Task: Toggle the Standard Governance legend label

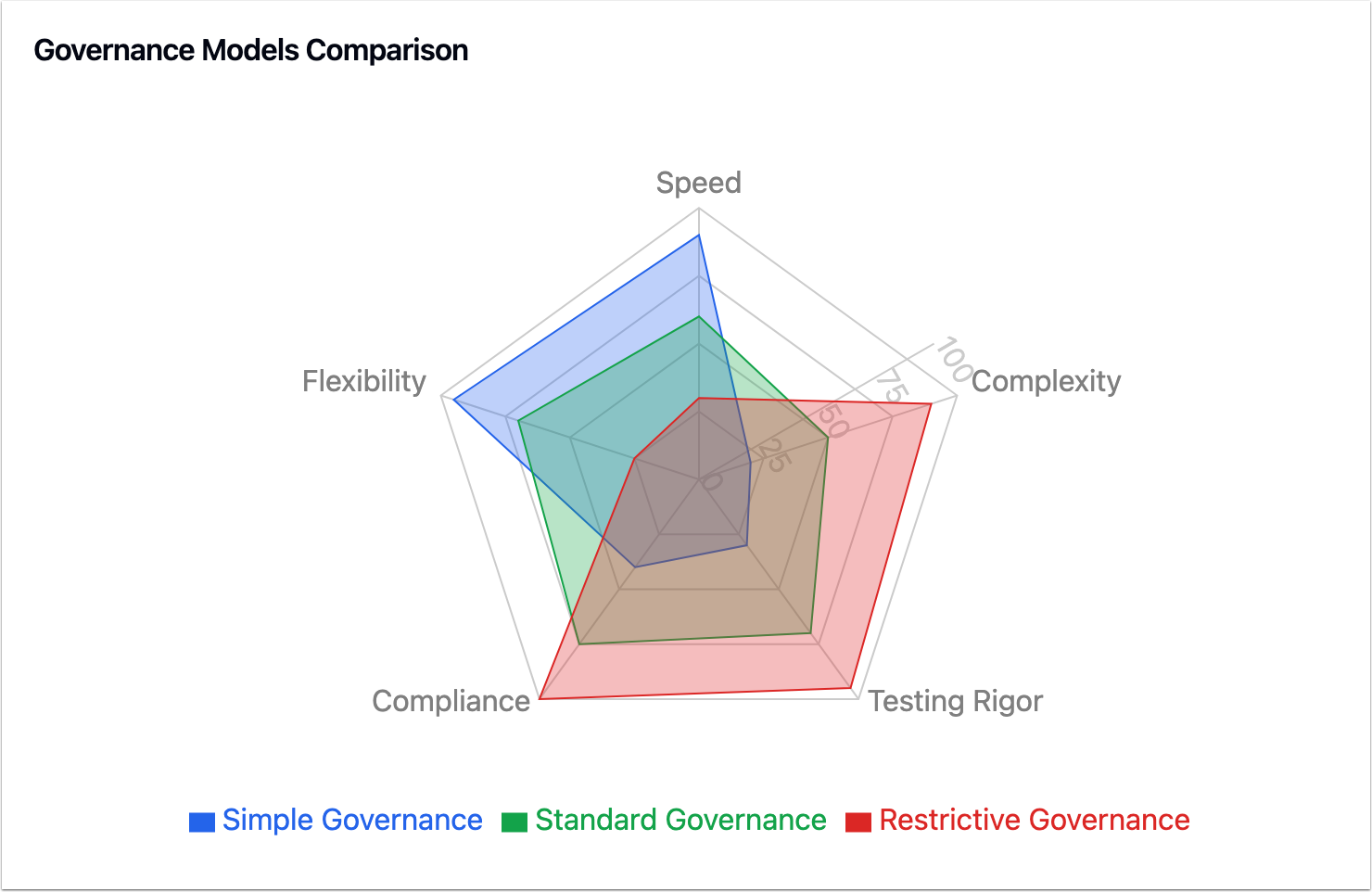Action: point(680,821)
